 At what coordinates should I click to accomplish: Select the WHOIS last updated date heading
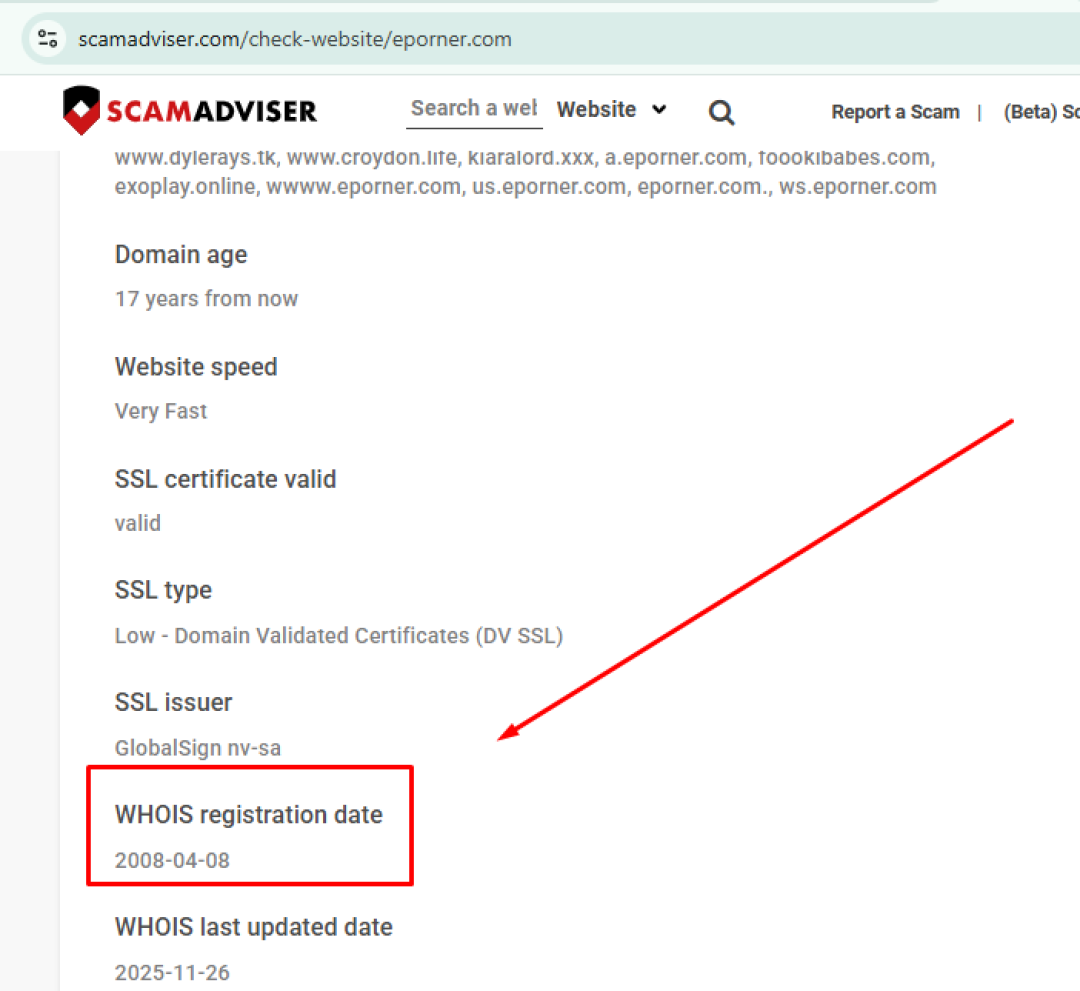click(253, 927)
